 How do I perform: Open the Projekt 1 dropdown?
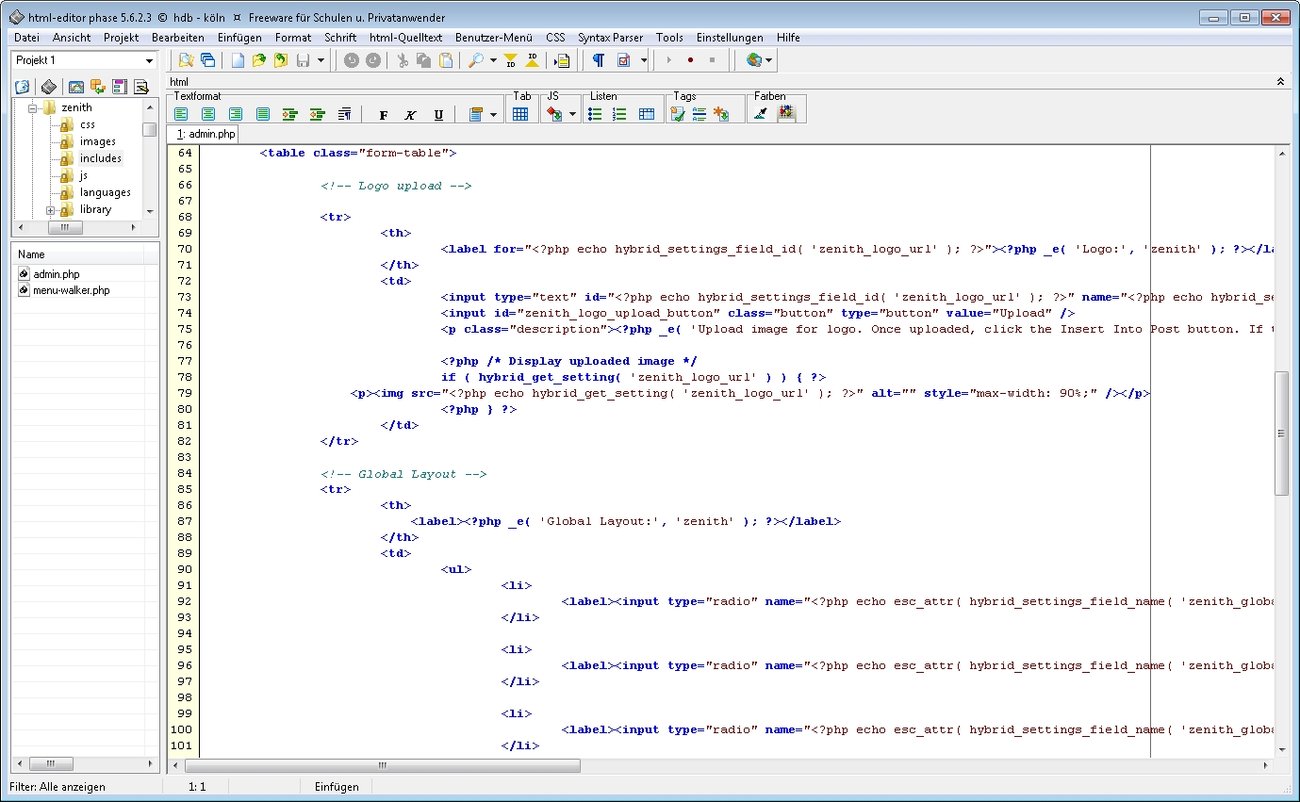[150, 61]
